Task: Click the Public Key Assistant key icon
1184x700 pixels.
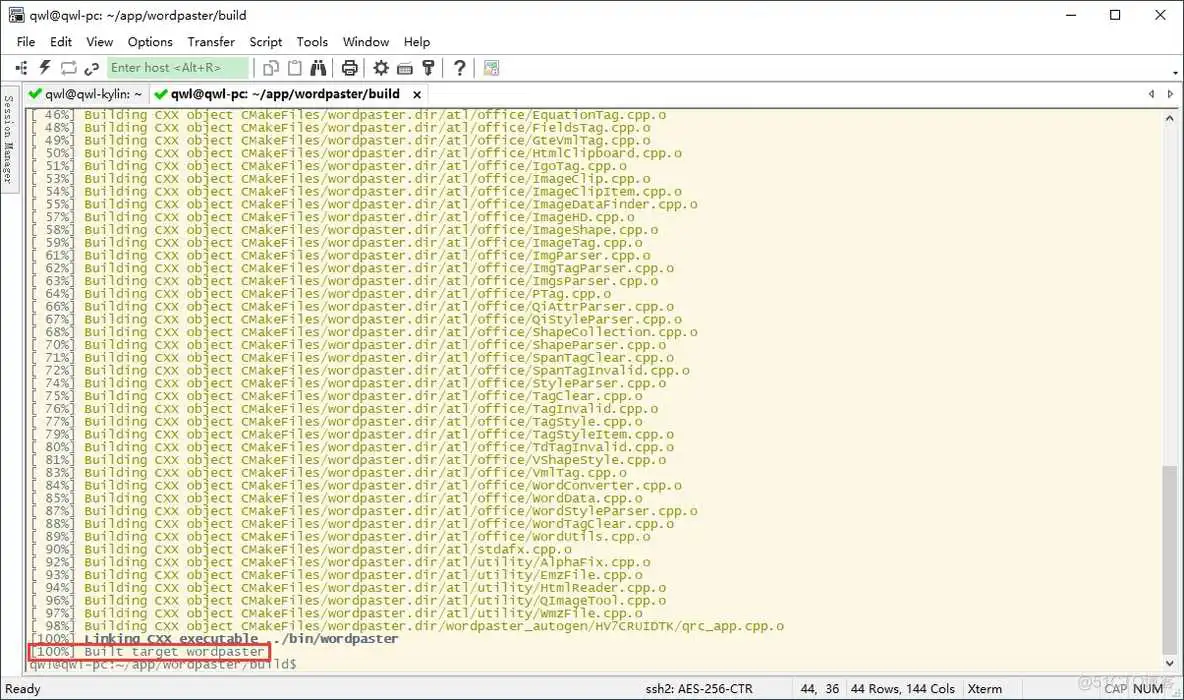Action: (x=428, y=68)
